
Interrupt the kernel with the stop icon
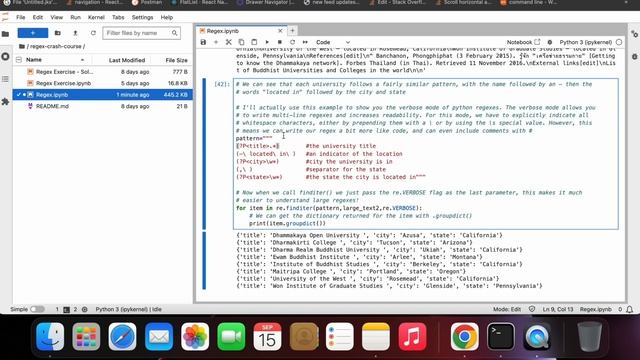[280, 42]
